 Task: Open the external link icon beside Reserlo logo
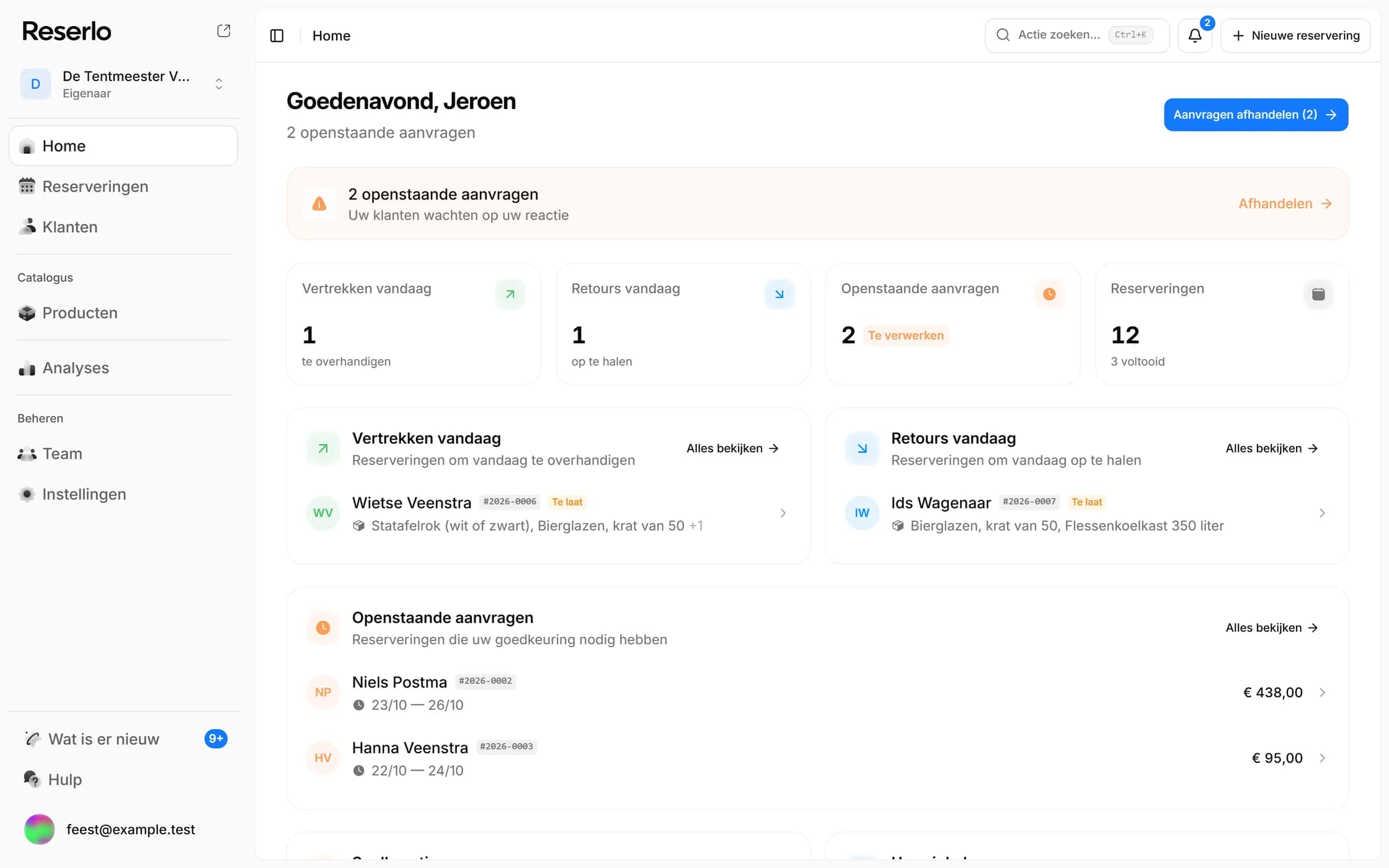(x=224, y=31)
